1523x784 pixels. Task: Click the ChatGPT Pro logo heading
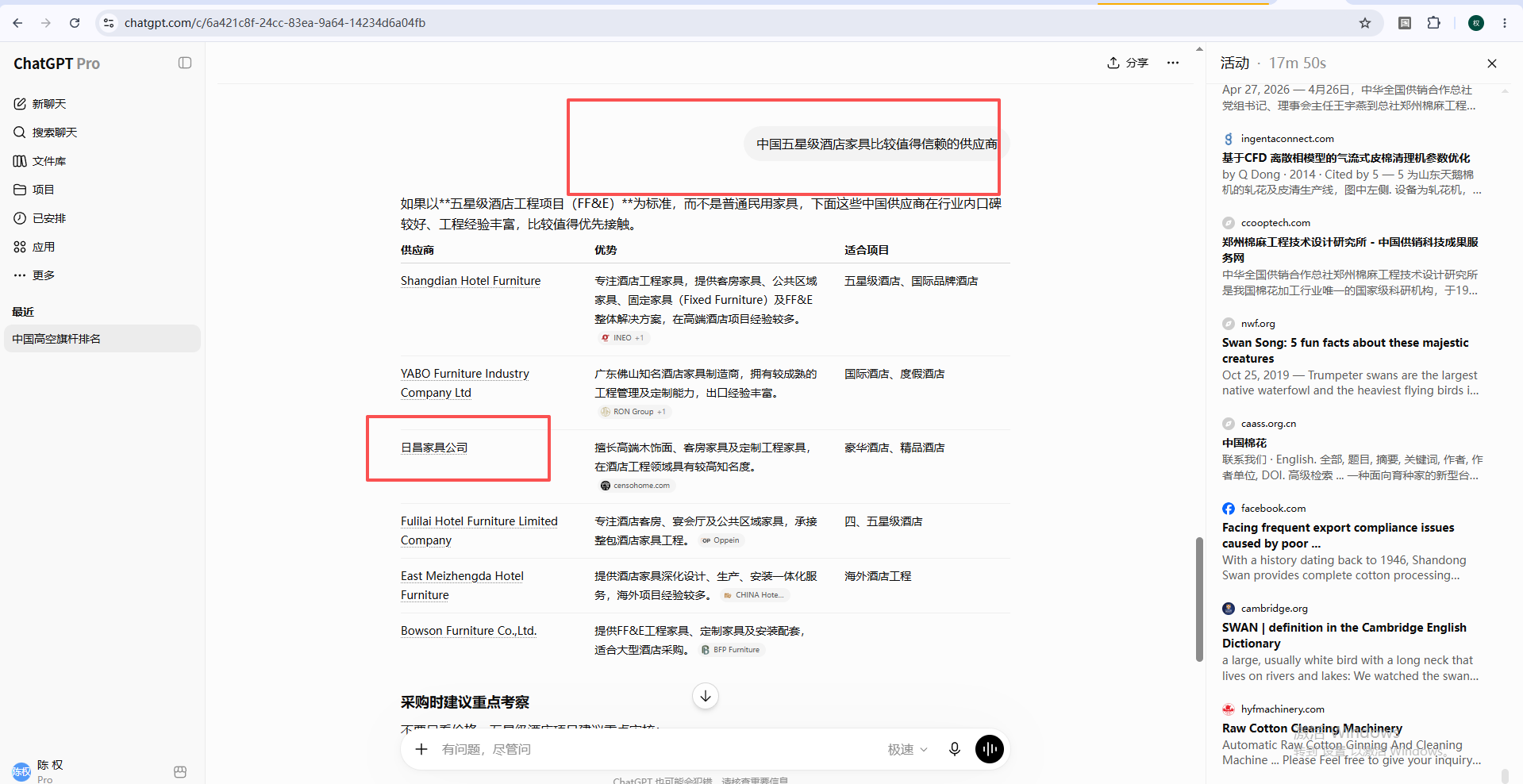click(56, 63)
